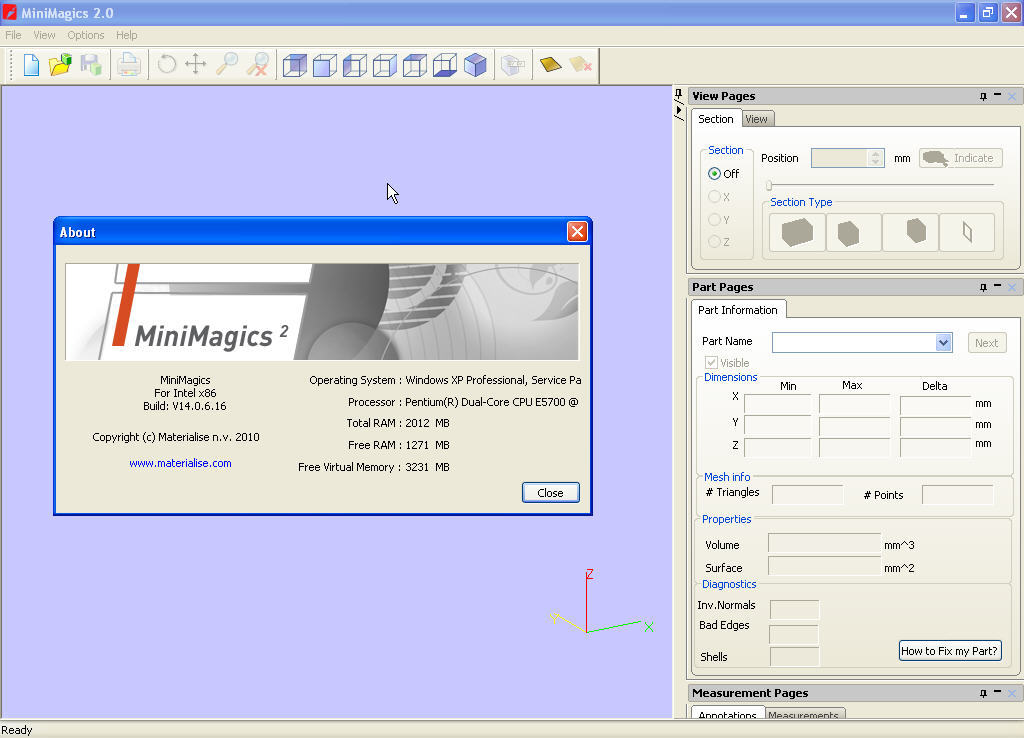
Task: Select the Z section radio button
Action: (x=714, y=242)
